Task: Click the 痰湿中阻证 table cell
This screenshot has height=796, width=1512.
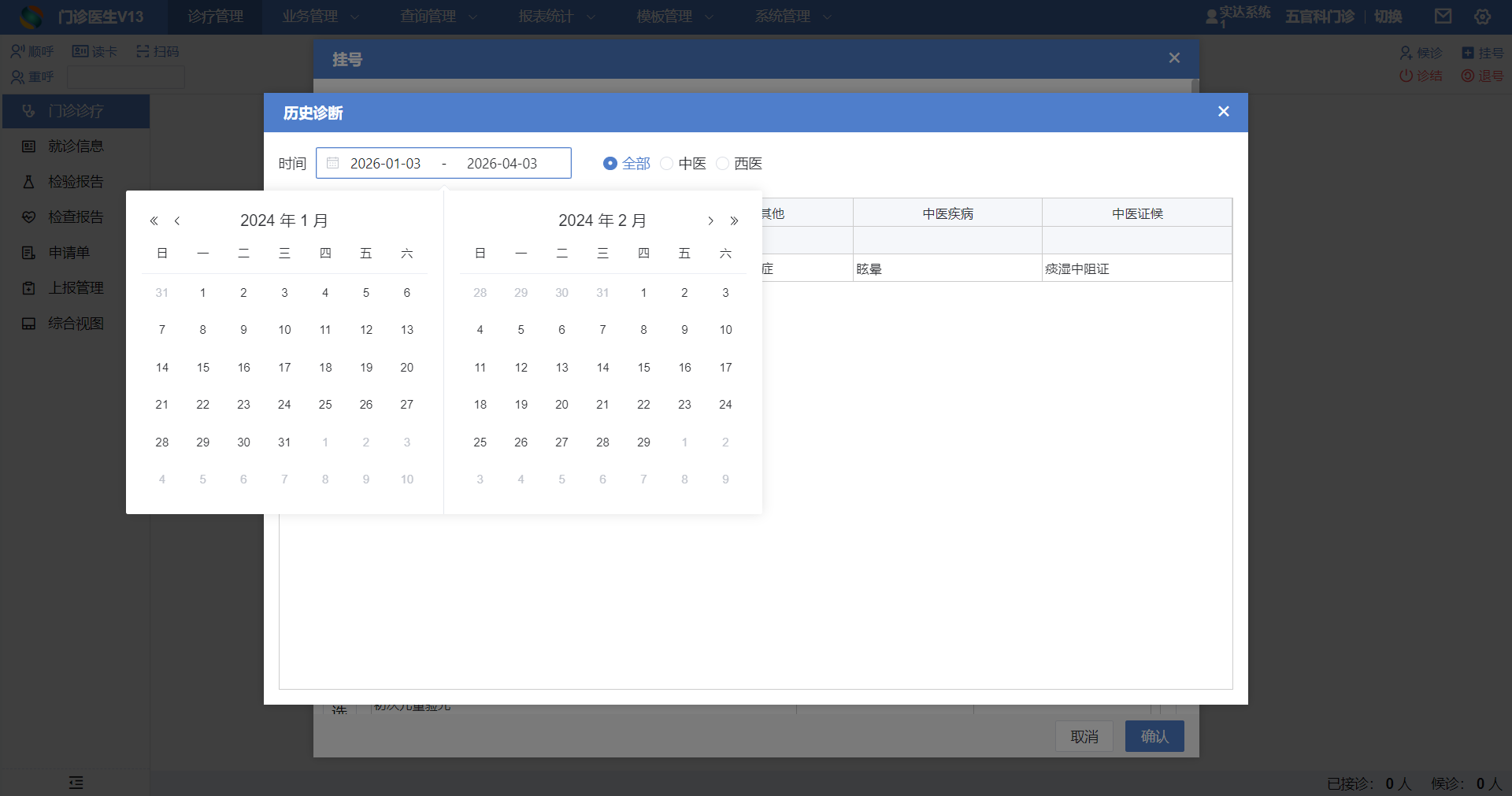Action: pyautogui.click(x=1137, y=268)
